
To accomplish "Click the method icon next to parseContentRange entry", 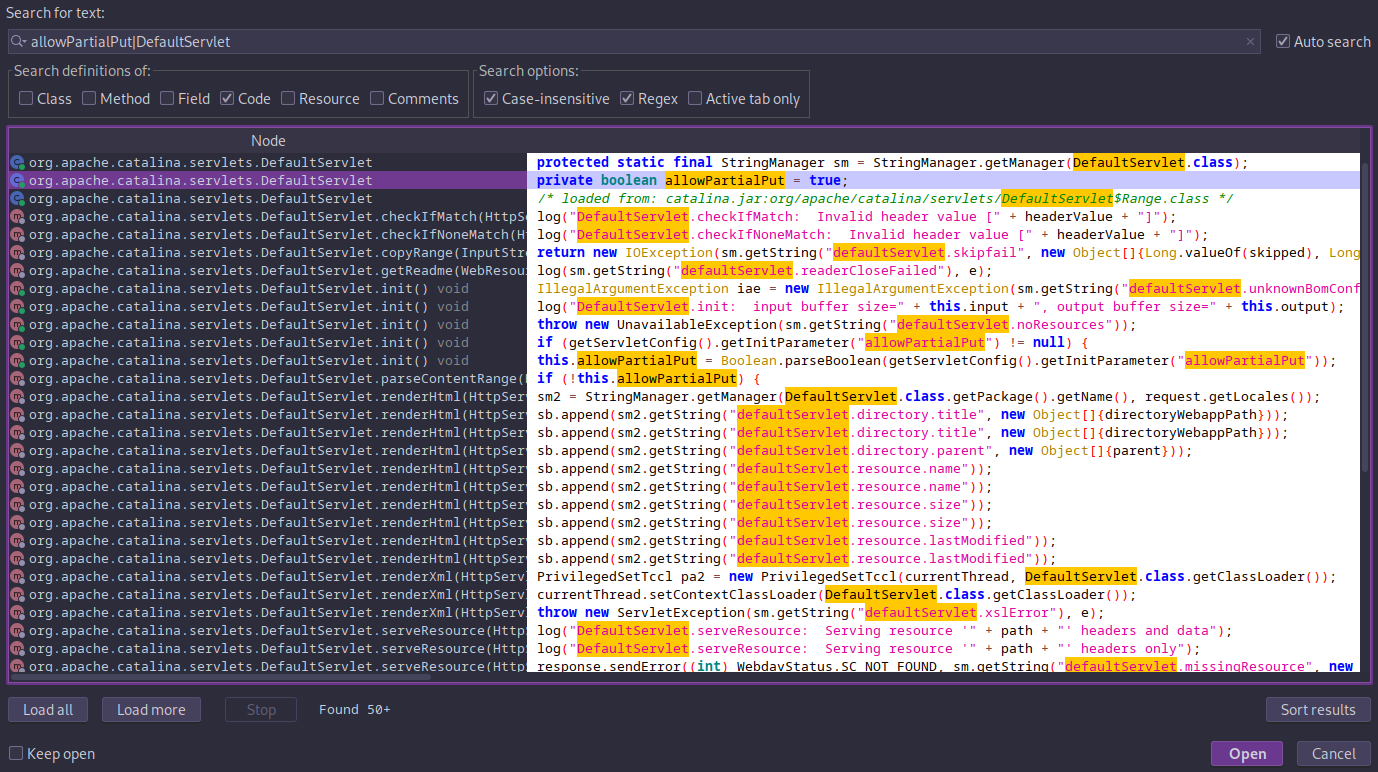I will (x=18, y=378).
